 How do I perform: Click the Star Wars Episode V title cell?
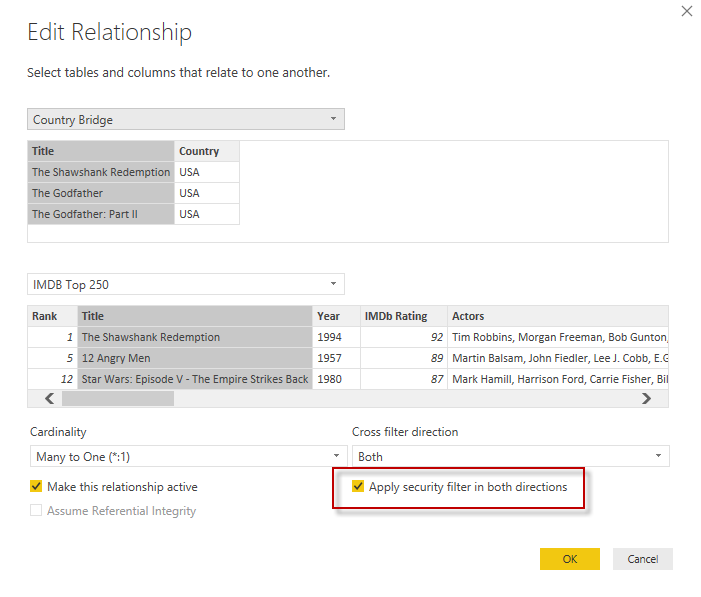click(195, 379)
